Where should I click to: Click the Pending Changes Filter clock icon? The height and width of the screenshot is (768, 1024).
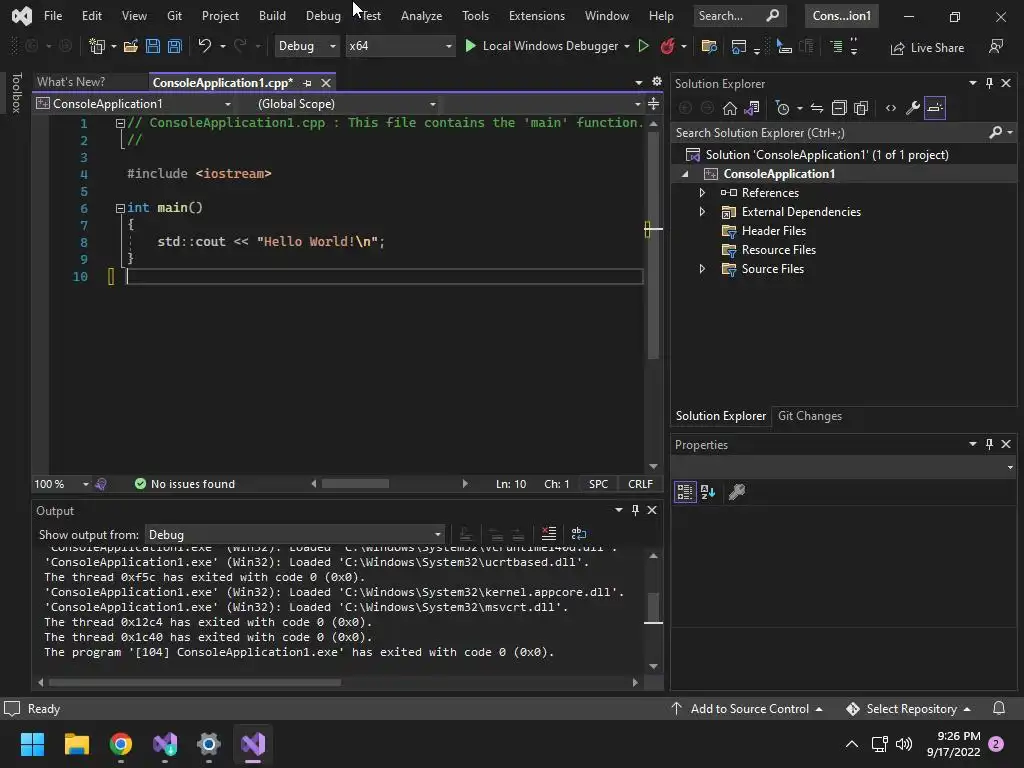pyautogui.click(x=782, y=108)
